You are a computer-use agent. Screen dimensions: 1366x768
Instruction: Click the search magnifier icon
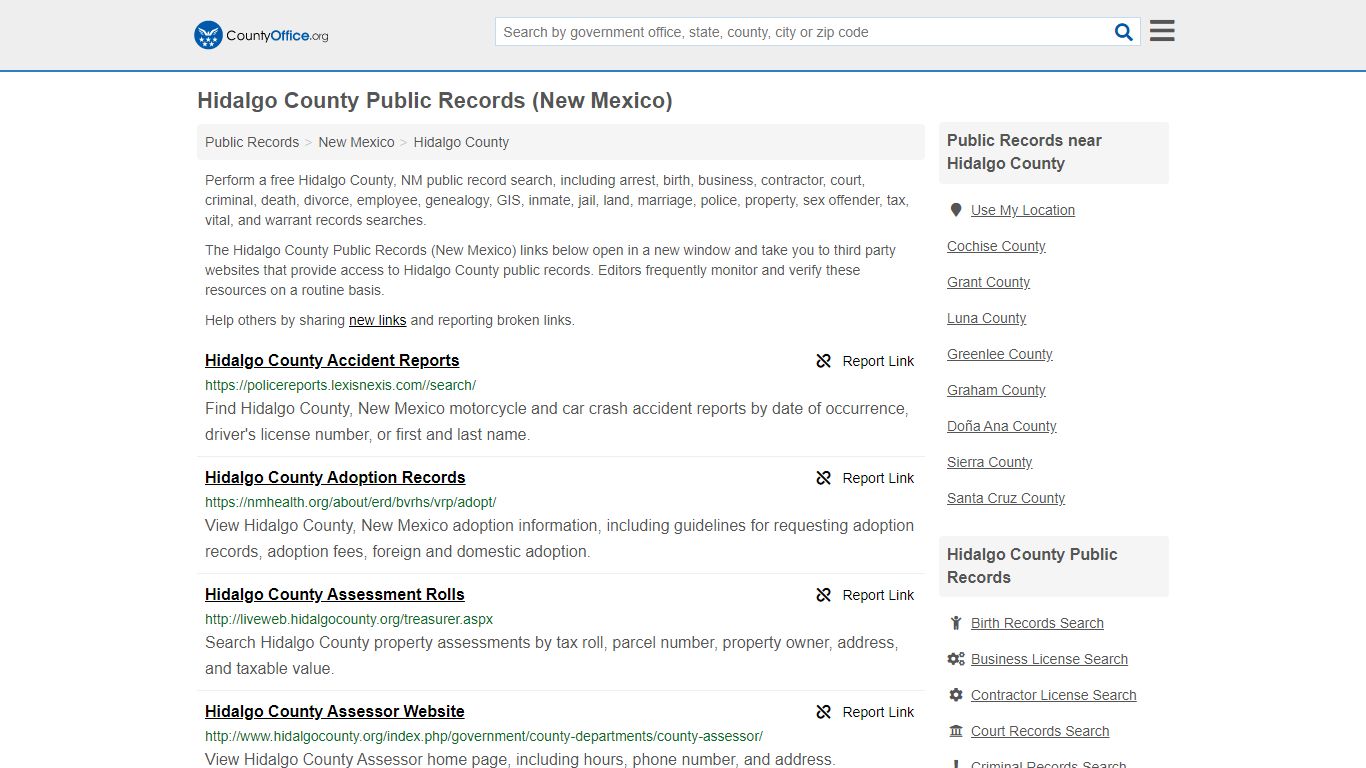point(1124,32)
